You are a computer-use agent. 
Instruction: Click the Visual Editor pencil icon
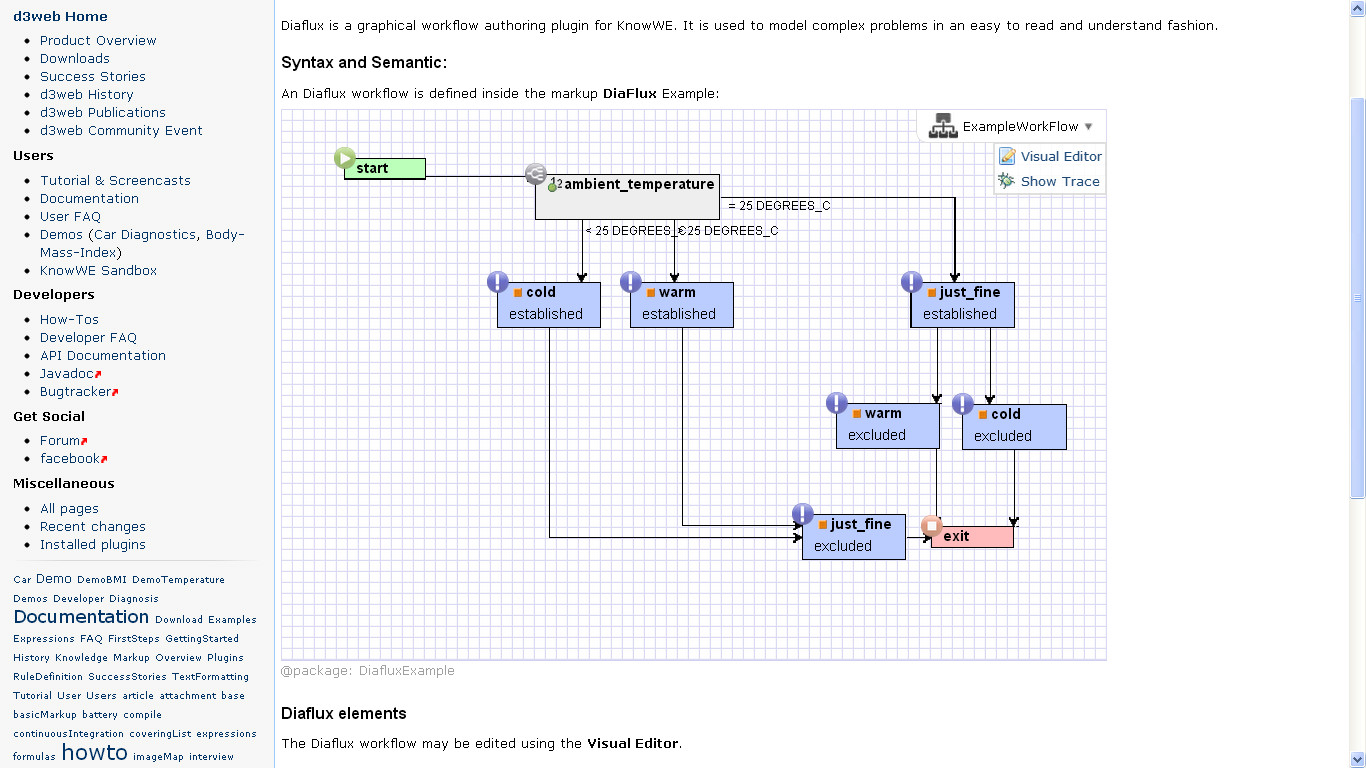click(x=1007, y=156)
